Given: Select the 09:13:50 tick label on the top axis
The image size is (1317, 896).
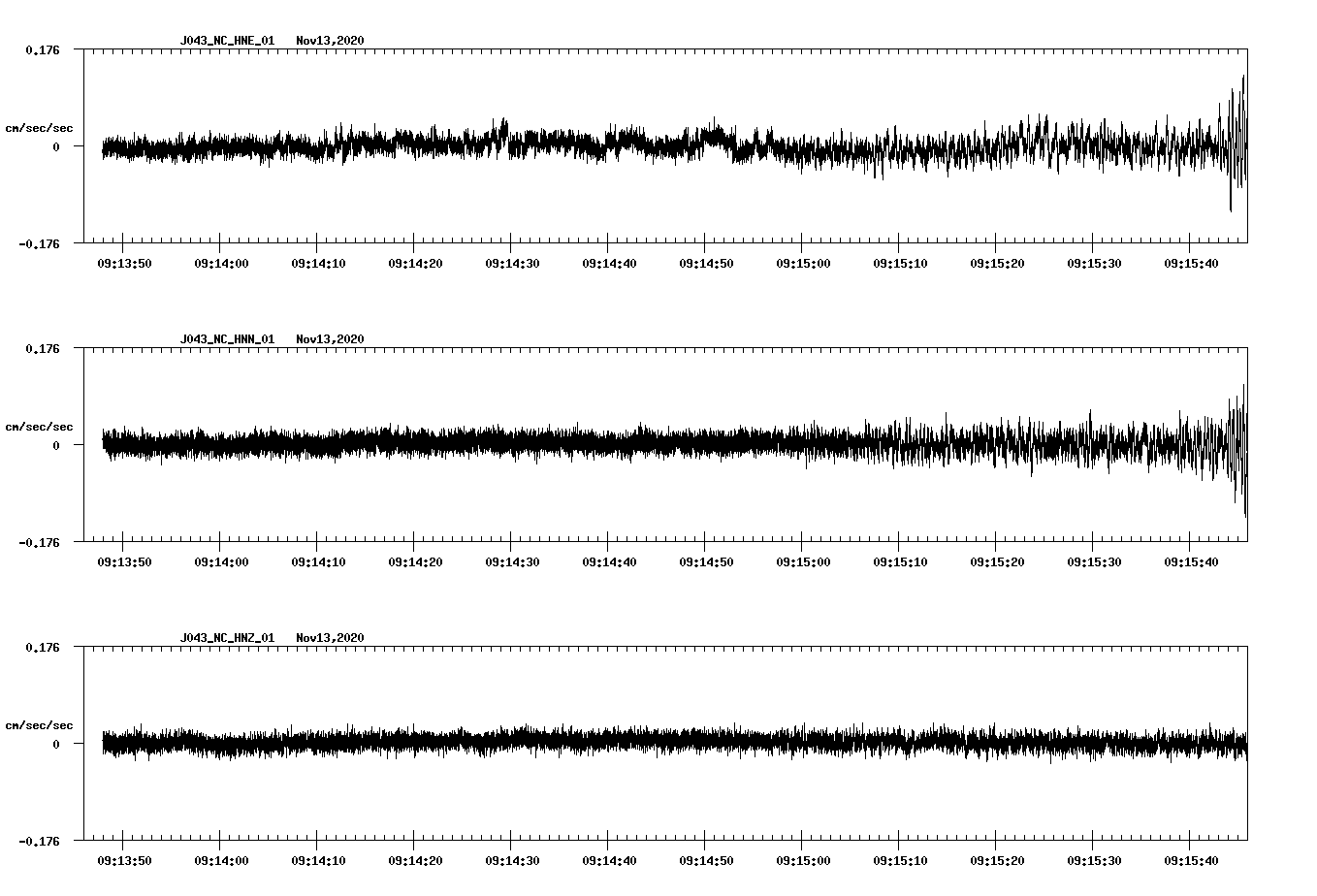Looking at the screenshot, I should click(124, 261).
